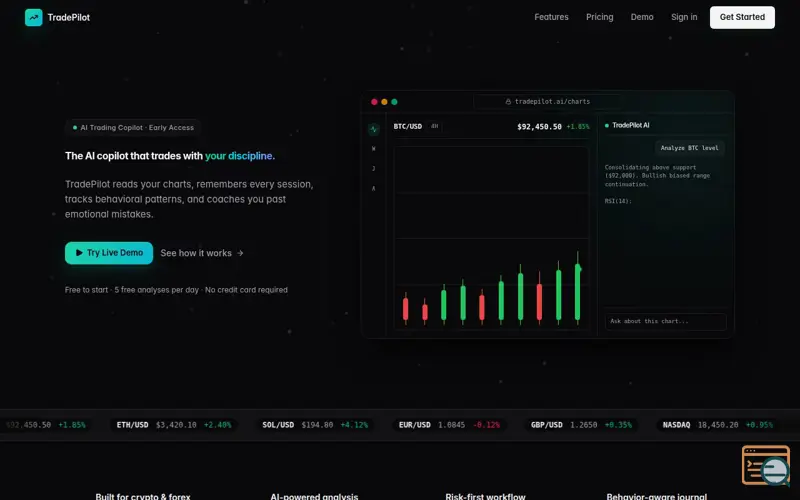Click the Built for crypto & forex heading
This screenshot has width=800, height=500.
point(143,496)
